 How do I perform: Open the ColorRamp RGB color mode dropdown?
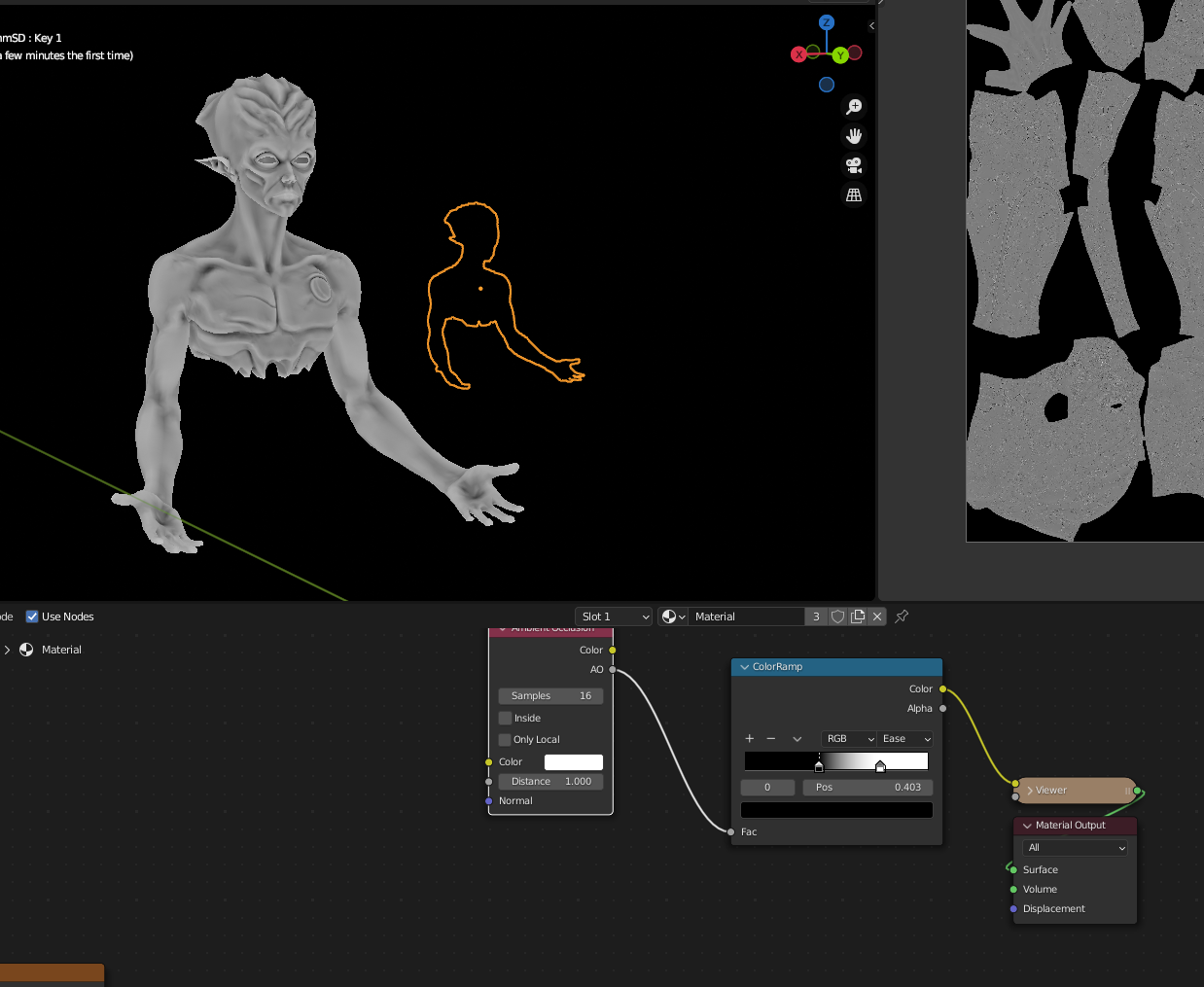tap(849, 739)
